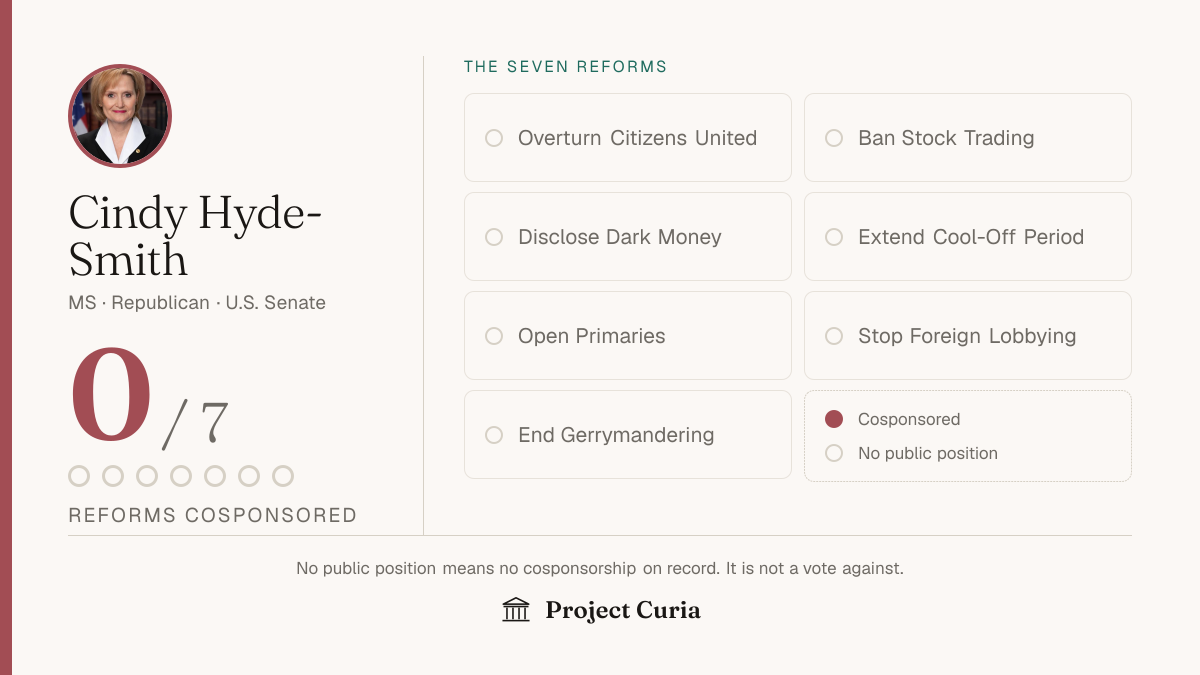1200x675 pixels.
Task: Click the first score circle under 0/7
Action: [79, 476]
